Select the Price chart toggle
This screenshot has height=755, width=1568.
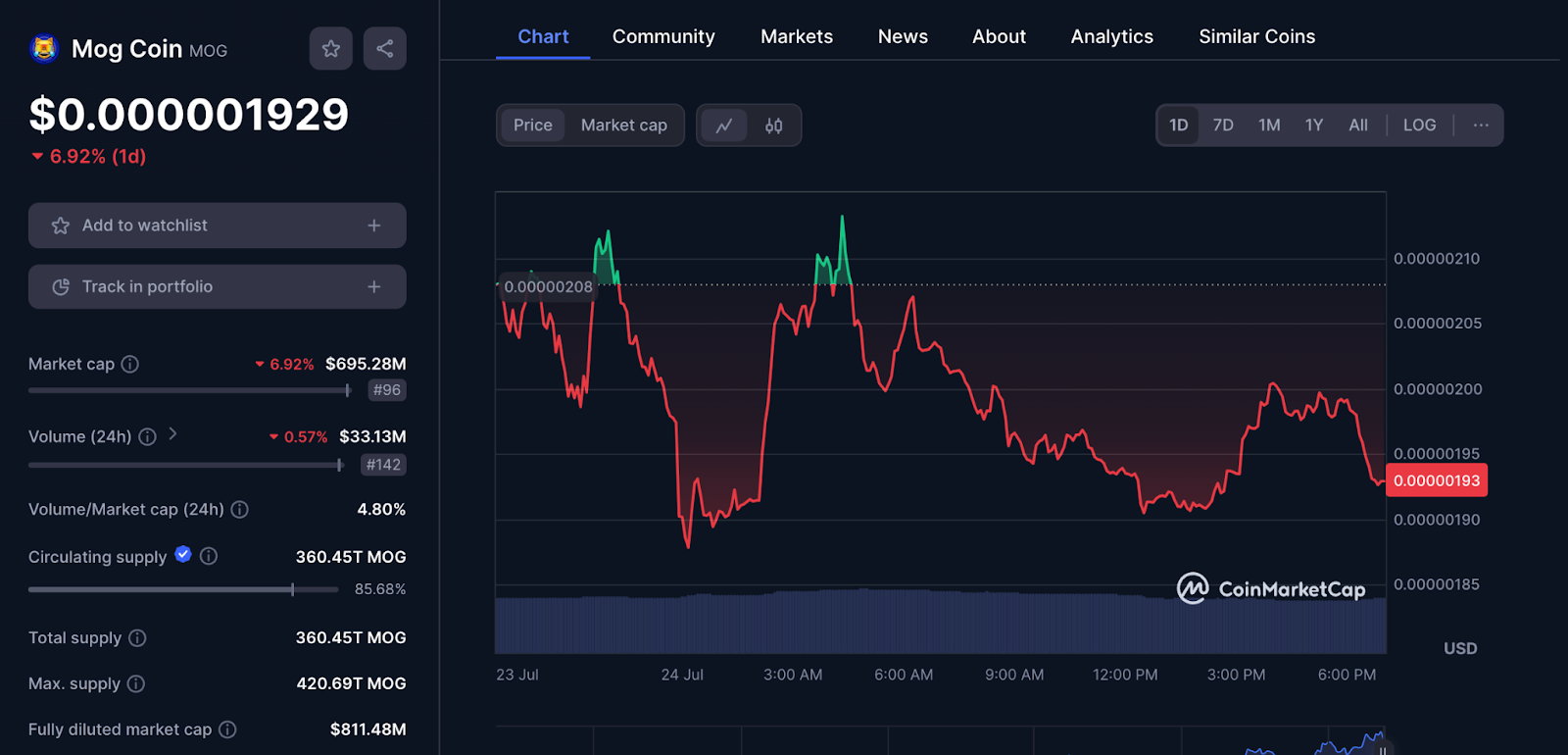click(533, 126)
